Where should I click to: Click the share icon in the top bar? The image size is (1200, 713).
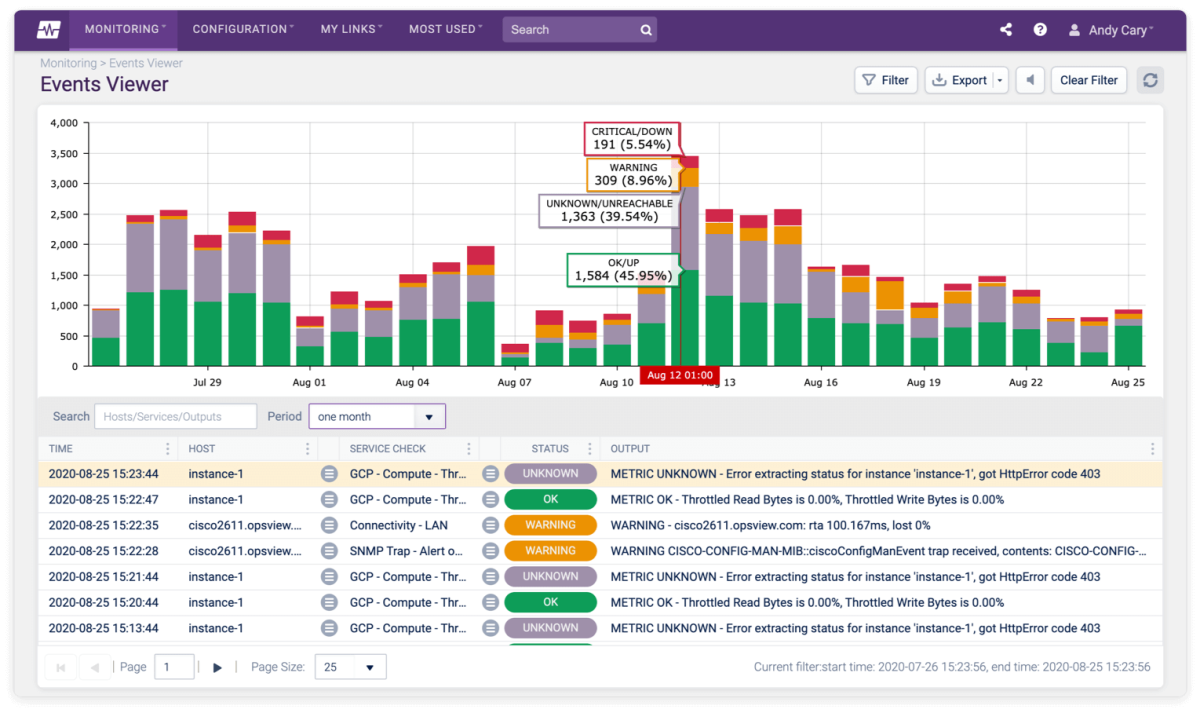point(1006,29)
